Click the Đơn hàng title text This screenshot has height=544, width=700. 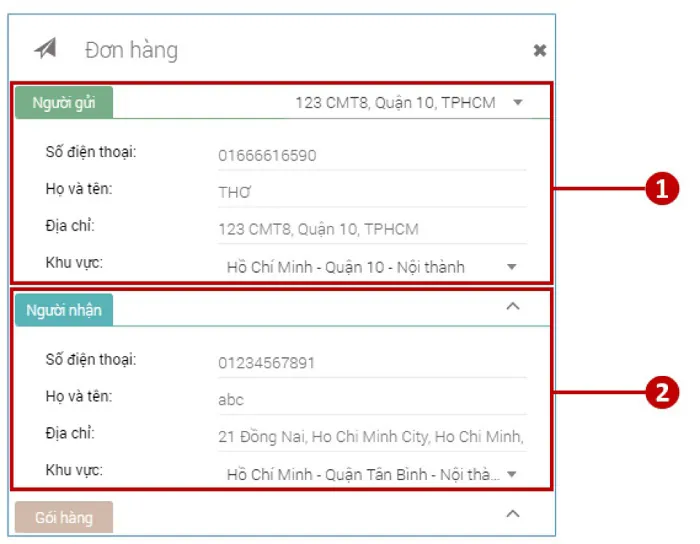coord(131,50)
